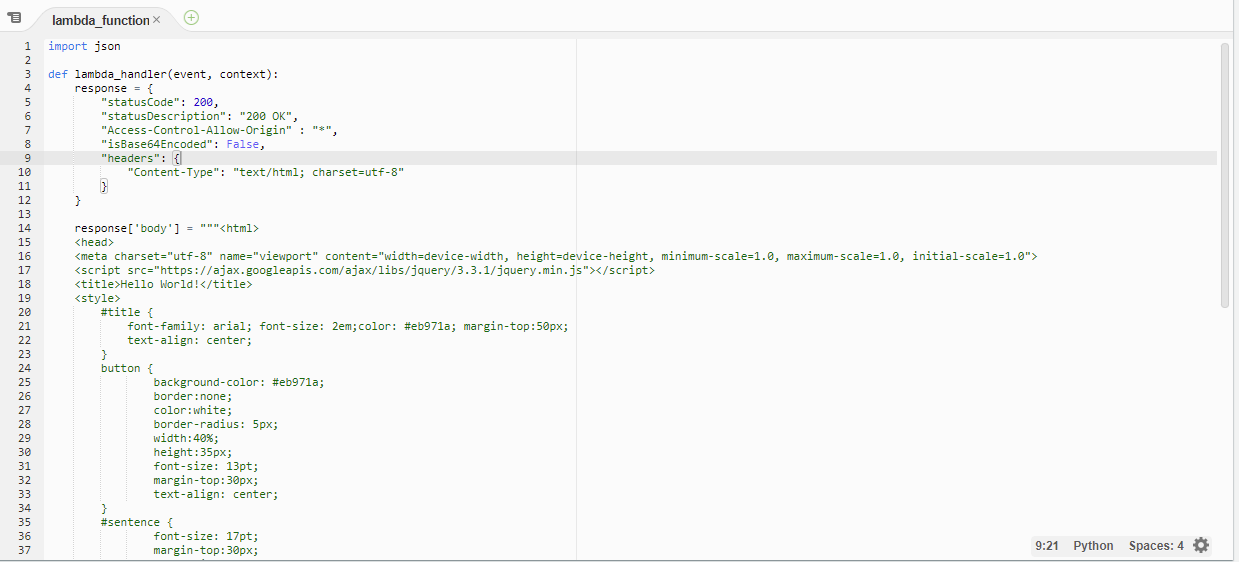Image resolution: width=1239 pixels, height=562 pixels.
Task: Click the response['body'] = """<html> line
Action: [166, 228]
